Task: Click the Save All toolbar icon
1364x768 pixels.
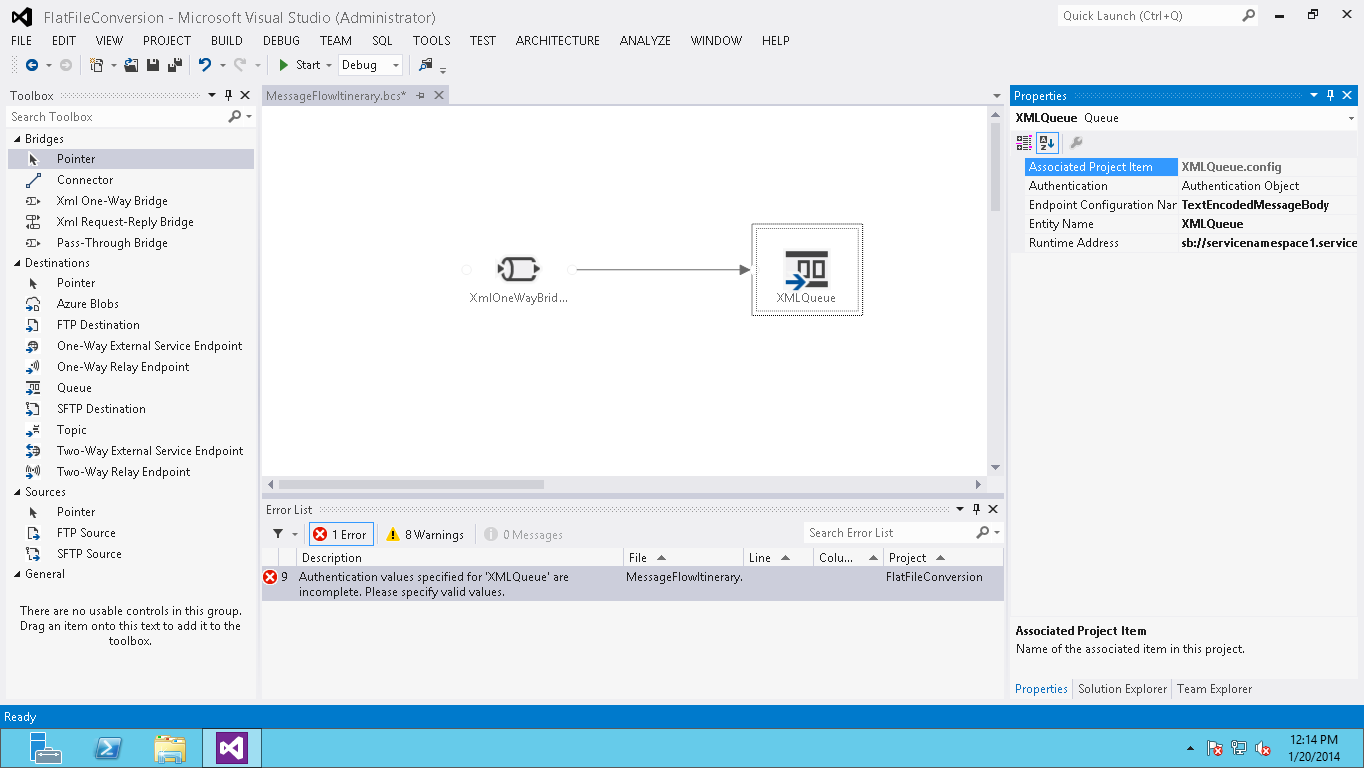Action: 174,65
